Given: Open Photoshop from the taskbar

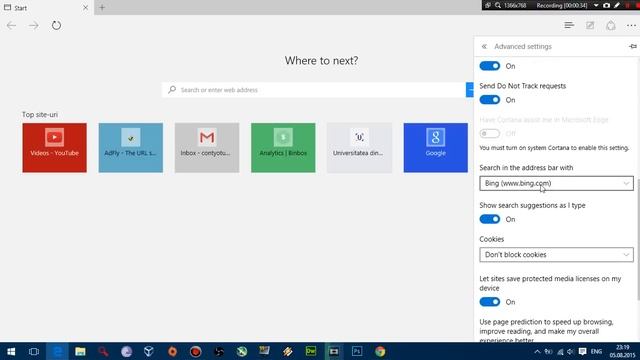Looking at the screenshot, I should tap(357, 351).
